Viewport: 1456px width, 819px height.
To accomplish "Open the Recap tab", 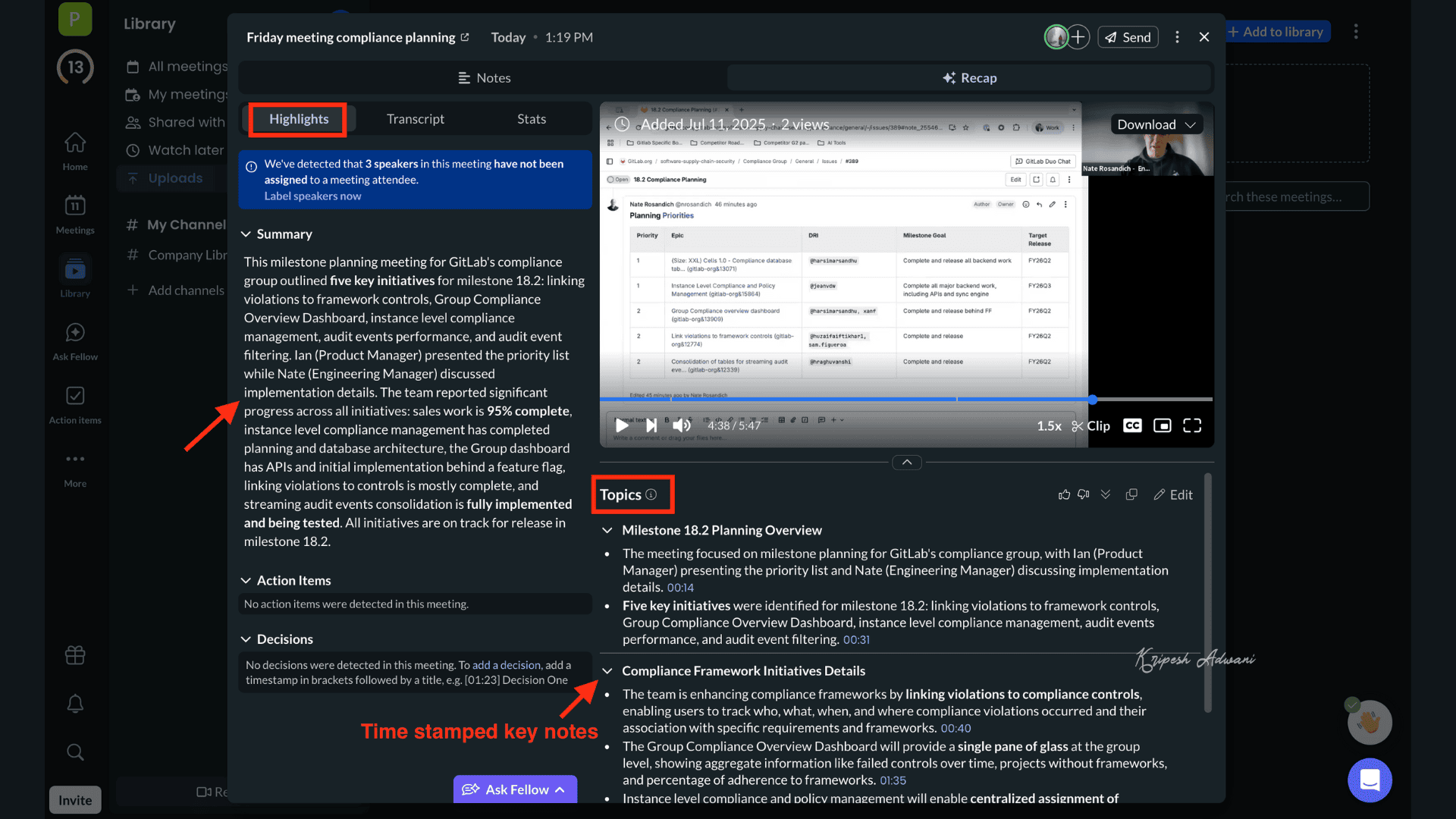I will tap(969, 78).
